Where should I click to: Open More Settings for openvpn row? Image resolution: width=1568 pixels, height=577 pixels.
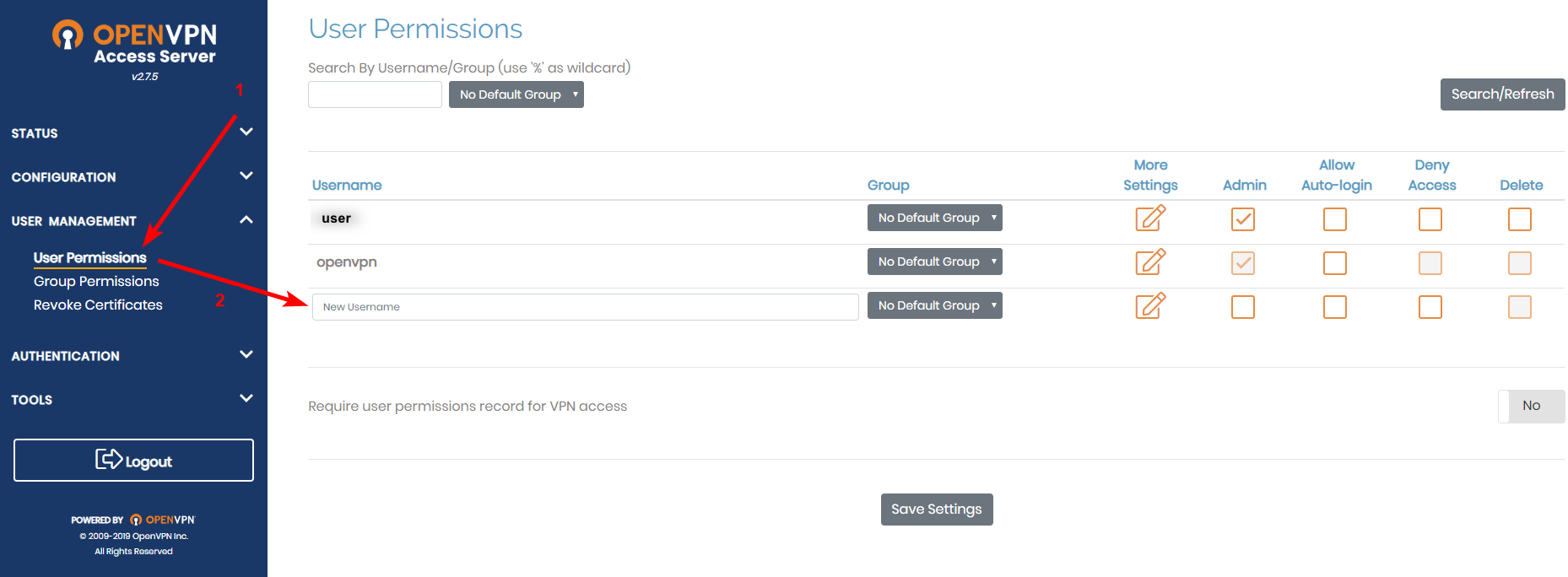tap(1150, 262)
